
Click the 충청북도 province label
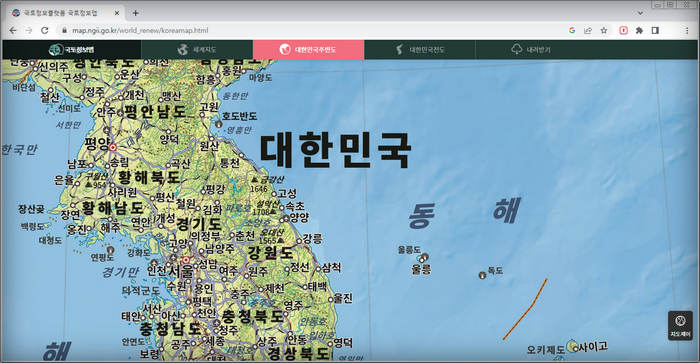[x=253, y=317]
